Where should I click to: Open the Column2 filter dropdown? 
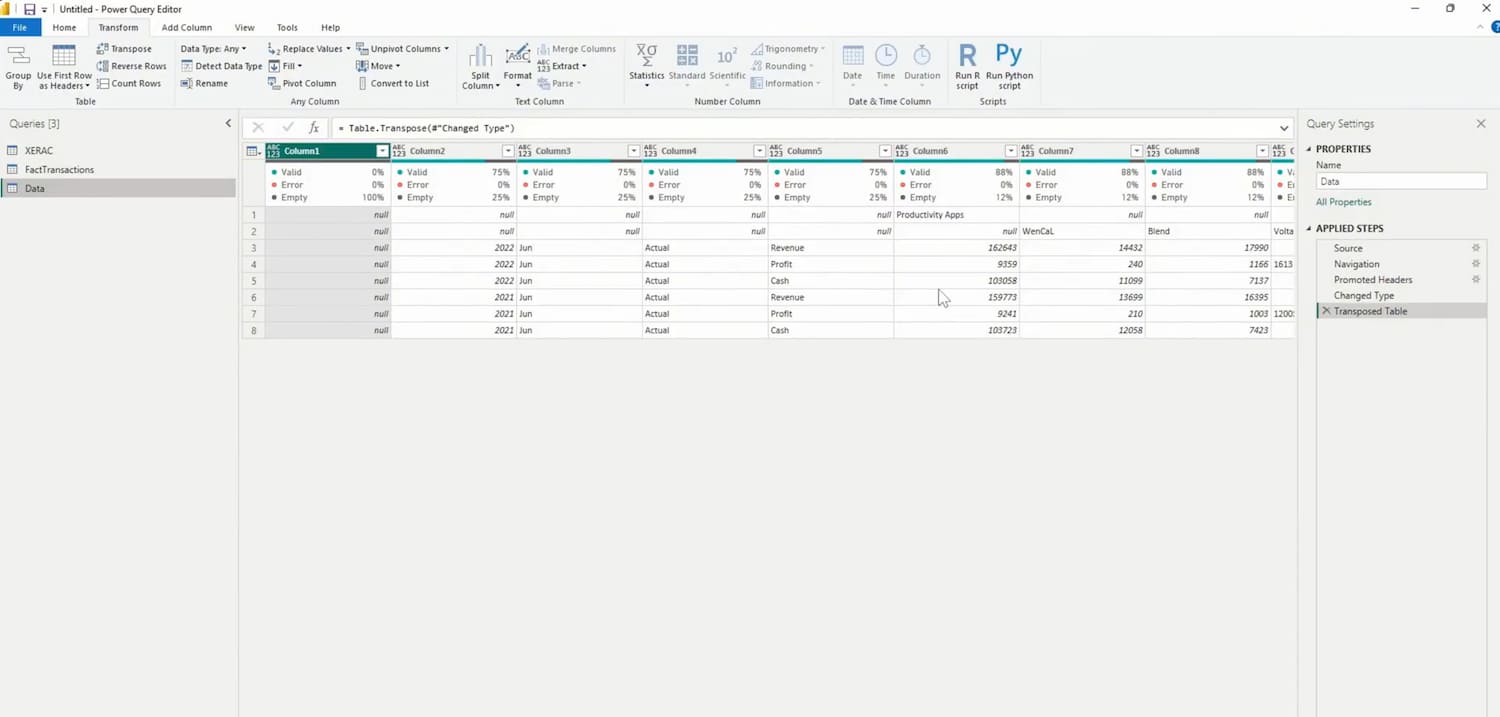click(508, 151)
